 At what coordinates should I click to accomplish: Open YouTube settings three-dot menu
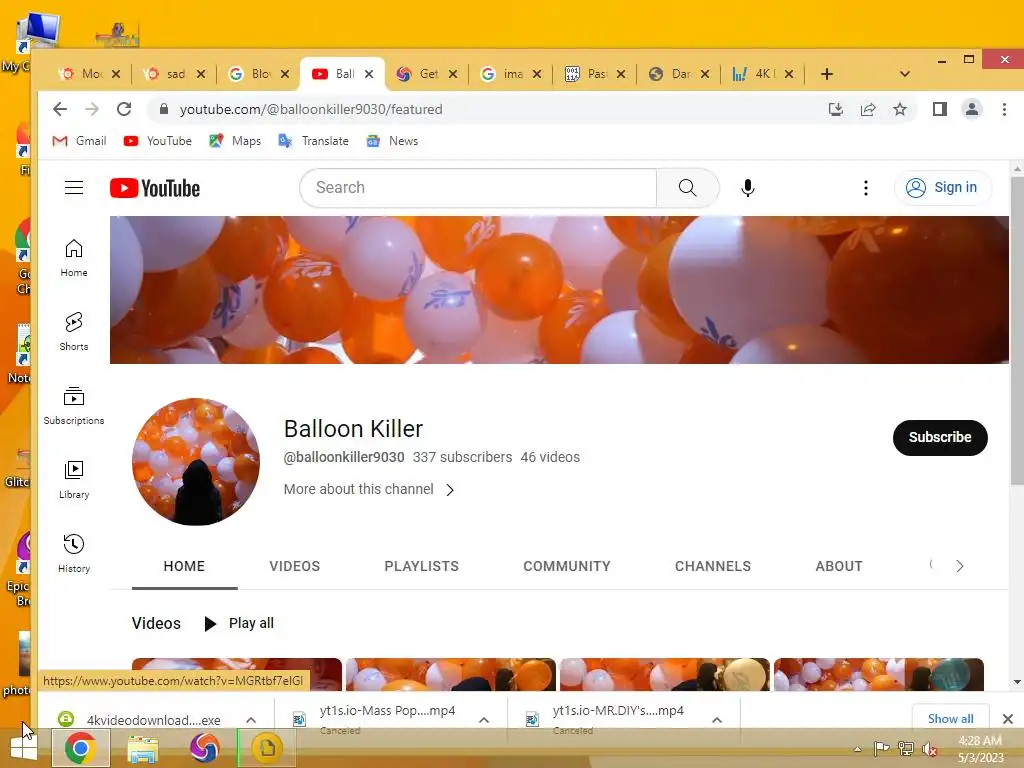tap(866, 188)
